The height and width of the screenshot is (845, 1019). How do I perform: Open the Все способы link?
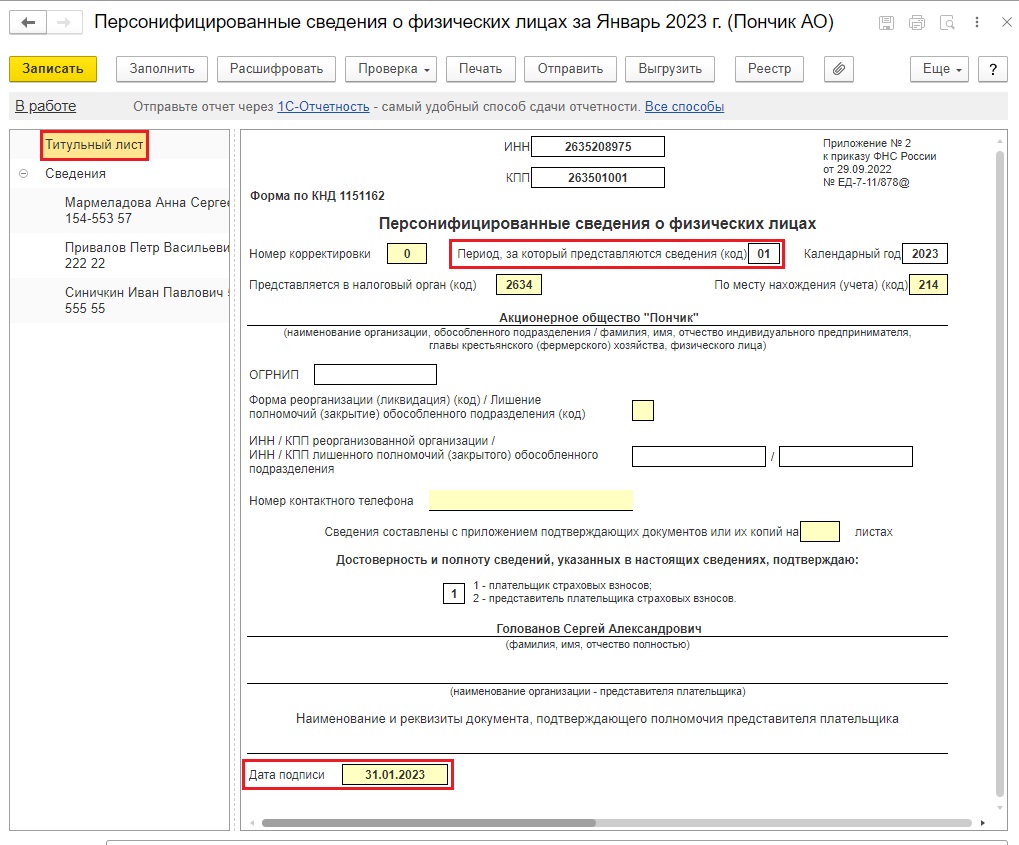(x=684, y=107)
